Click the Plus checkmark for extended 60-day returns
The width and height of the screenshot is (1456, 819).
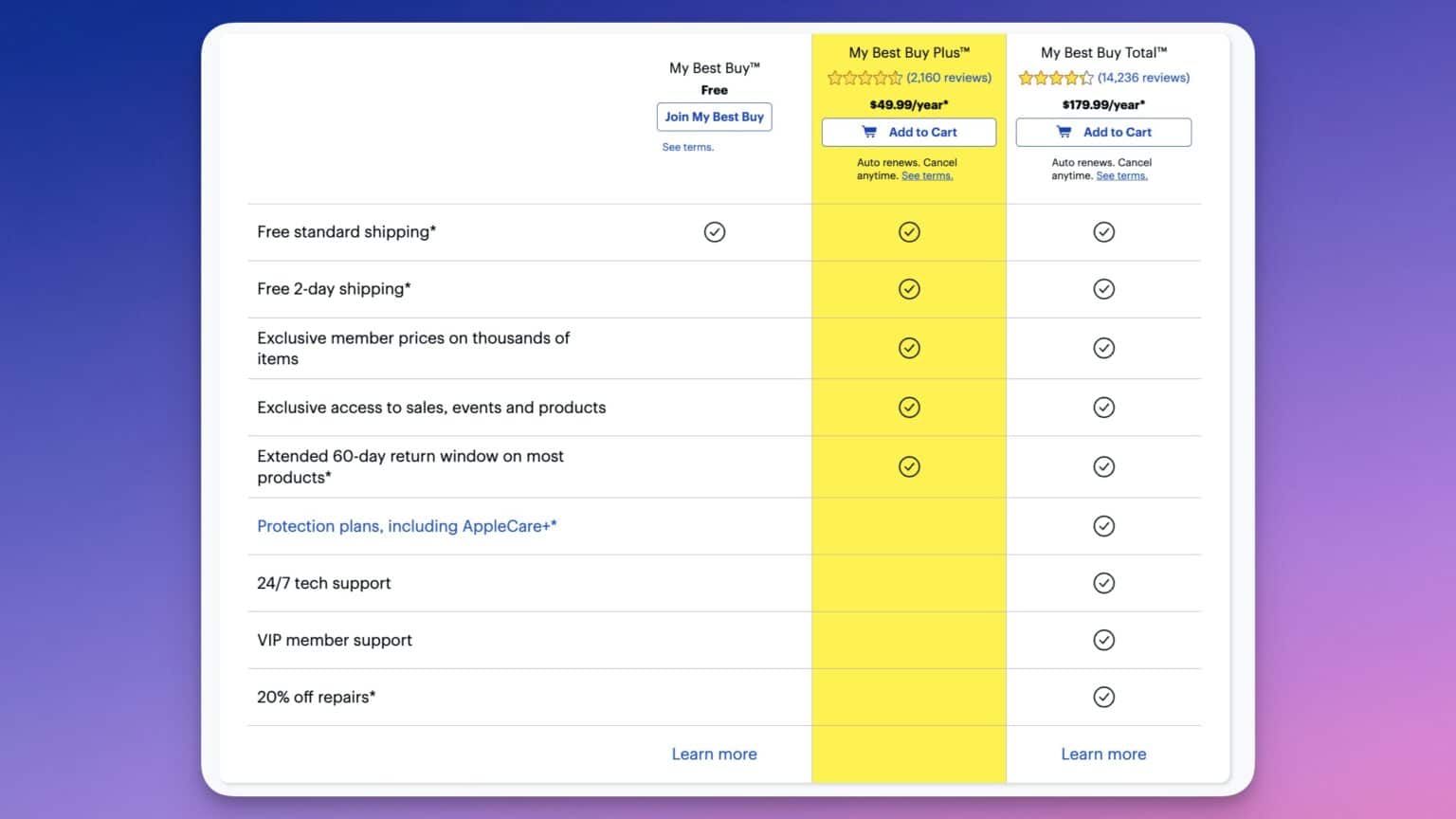coord(909,466)
